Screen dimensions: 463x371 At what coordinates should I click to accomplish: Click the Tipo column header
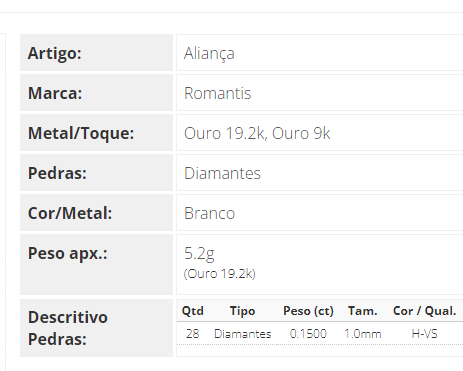click(x=242, y=311)
